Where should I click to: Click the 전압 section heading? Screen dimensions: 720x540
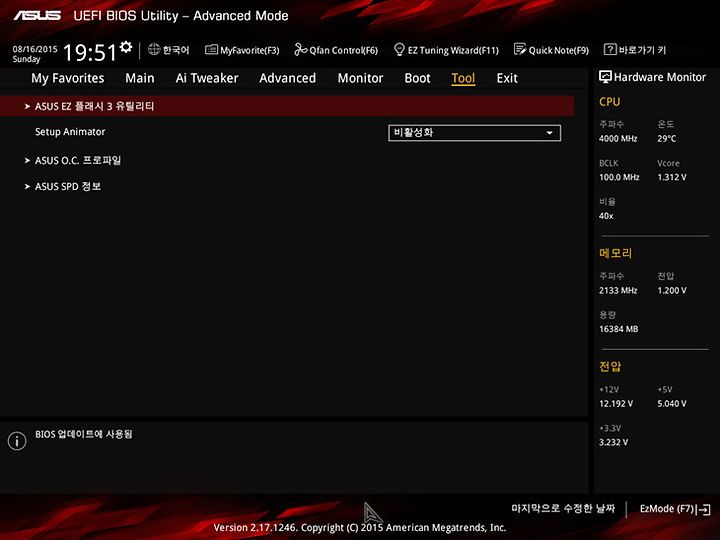click(610, 366)
